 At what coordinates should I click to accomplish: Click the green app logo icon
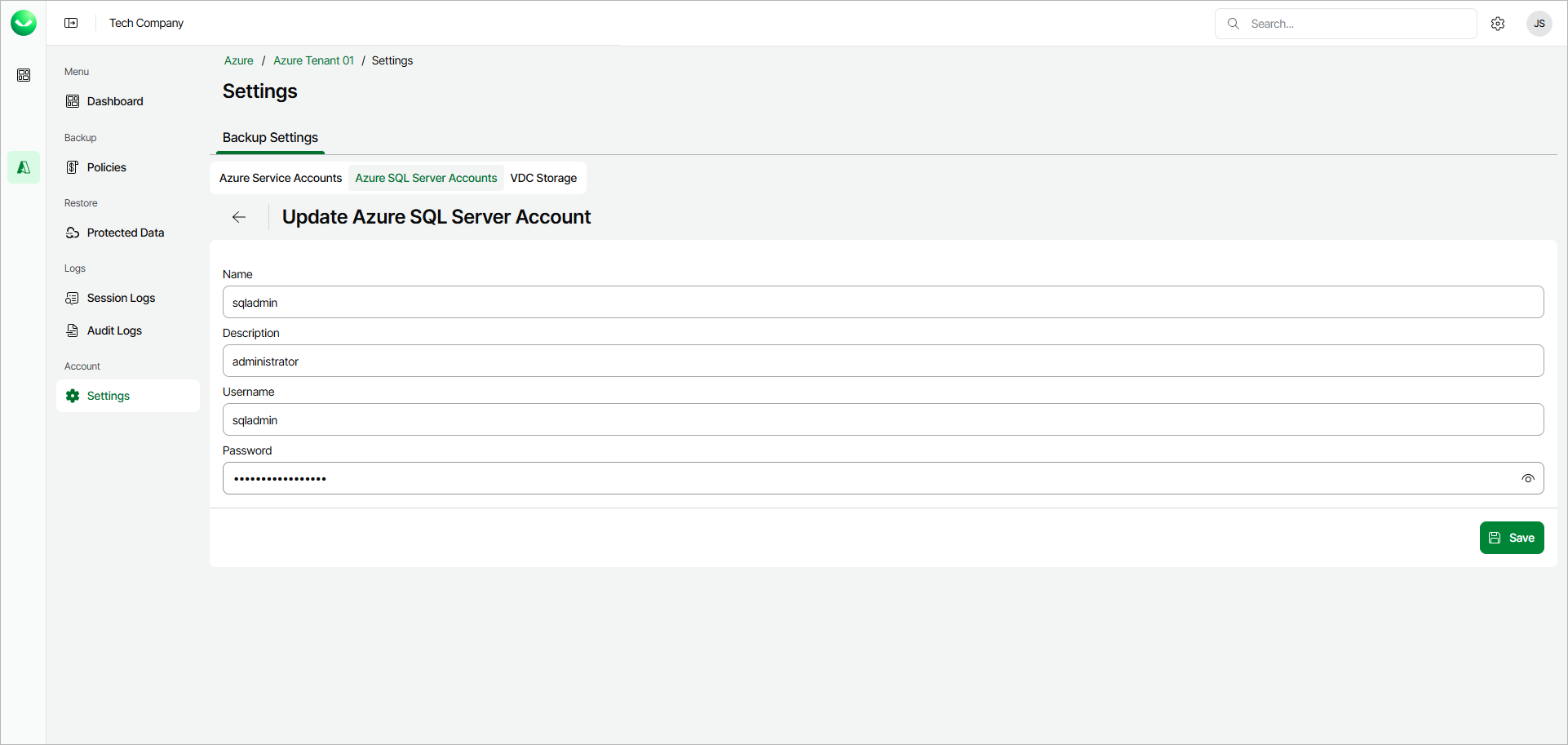pos(24,23)
